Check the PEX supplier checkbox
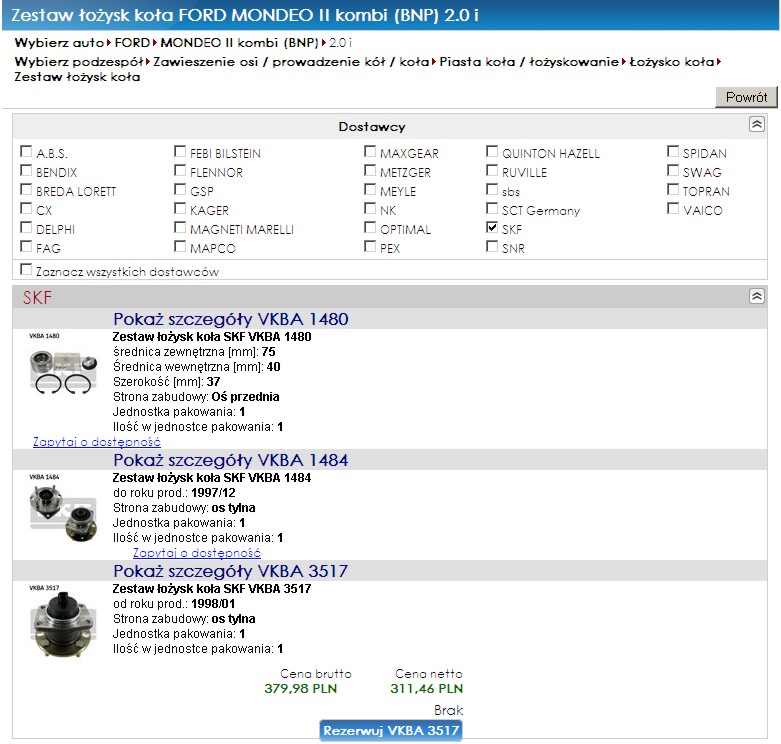Screen dimensions: 781x744 point(370,246)
